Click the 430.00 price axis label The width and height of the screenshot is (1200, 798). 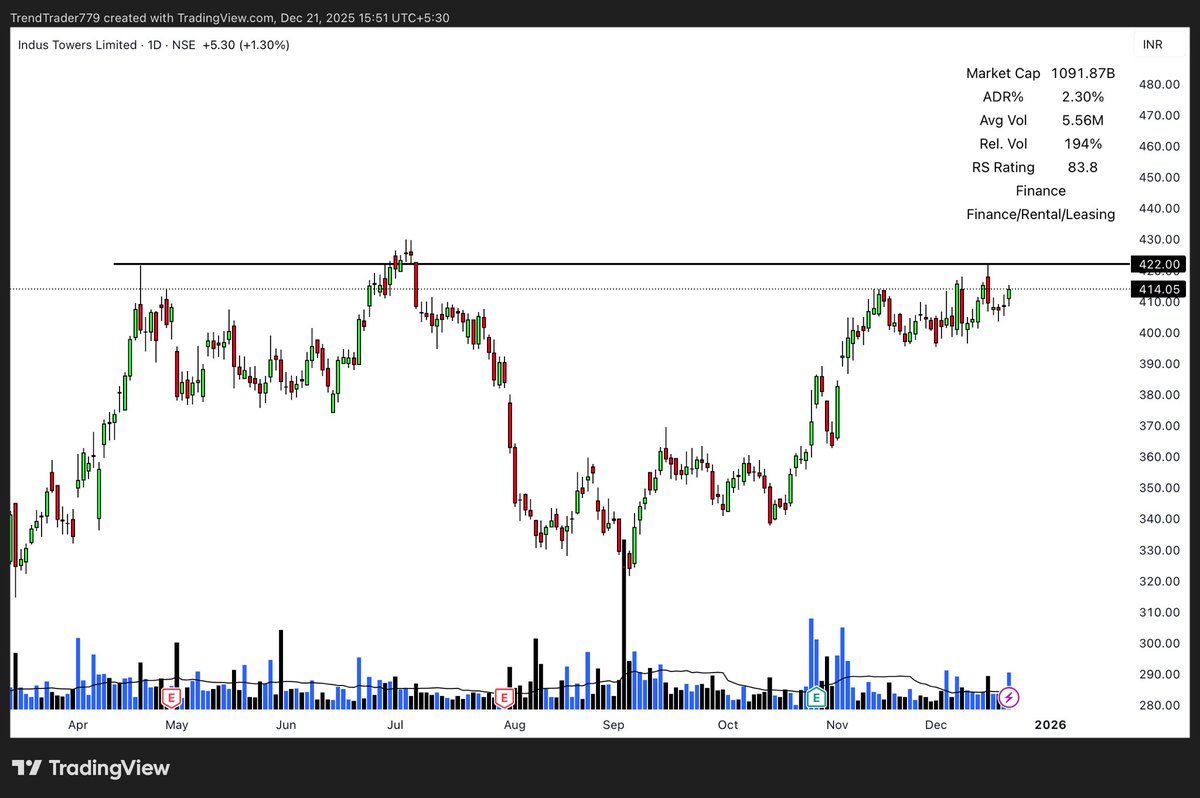point(1159,239)
